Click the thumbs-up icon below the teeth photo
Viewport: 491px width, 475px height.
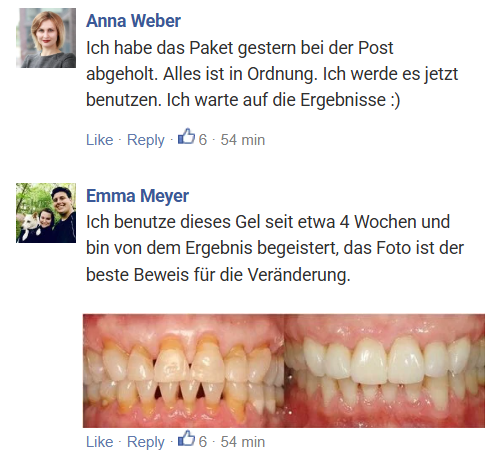click(186, 439)
